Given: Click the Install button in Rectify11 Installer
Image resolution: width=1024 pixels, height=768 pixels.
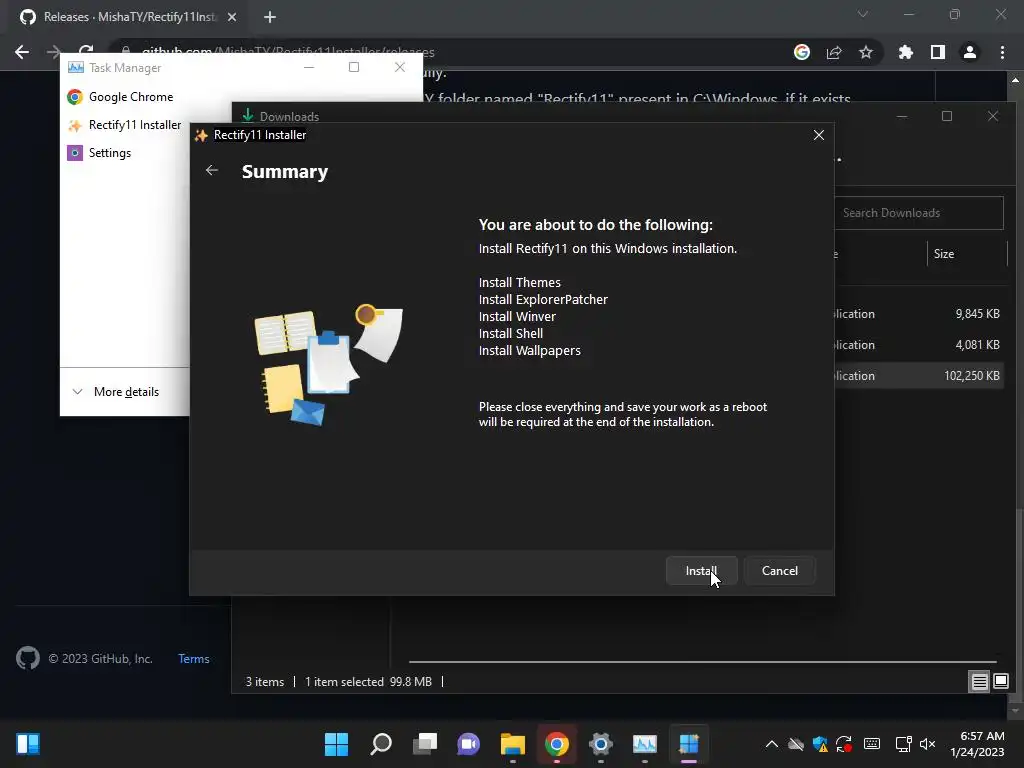Looking at the screenshot, I should 701,571.
